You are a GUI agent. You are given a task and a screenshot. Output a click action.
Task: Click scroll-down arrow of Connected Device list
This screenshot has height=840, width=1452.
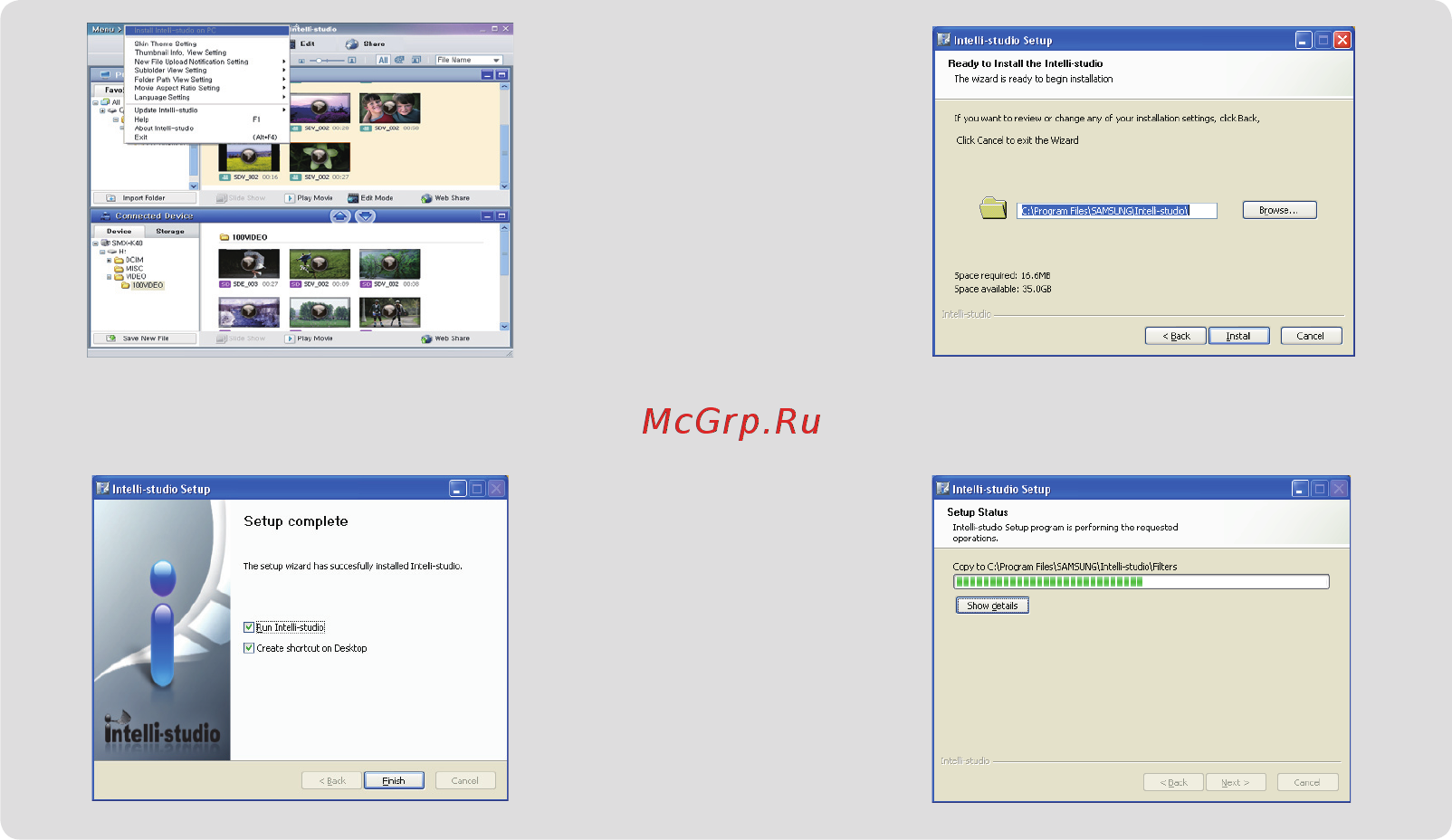click(x=504, y=327)
